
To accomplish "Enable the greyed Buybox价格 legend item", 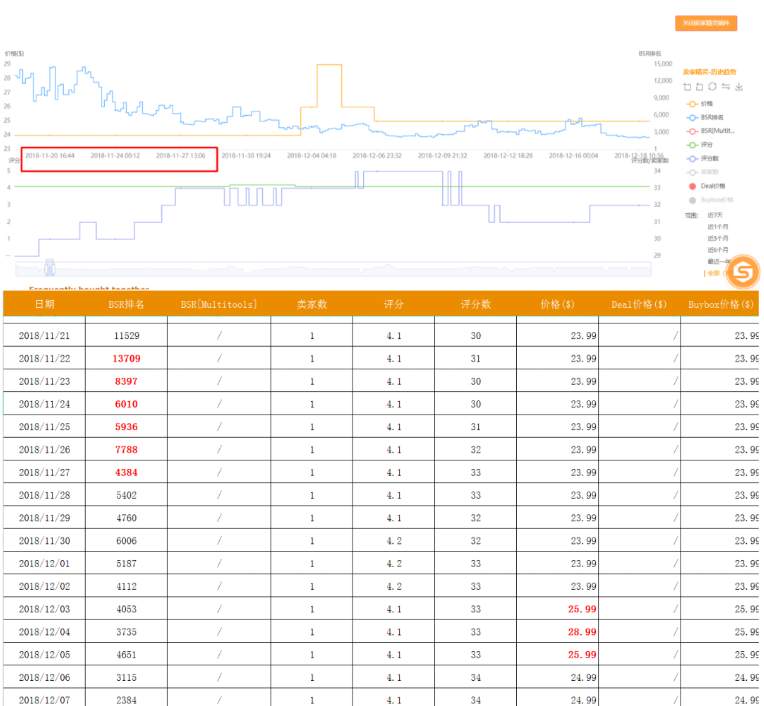I will click(x=706, y=200).
